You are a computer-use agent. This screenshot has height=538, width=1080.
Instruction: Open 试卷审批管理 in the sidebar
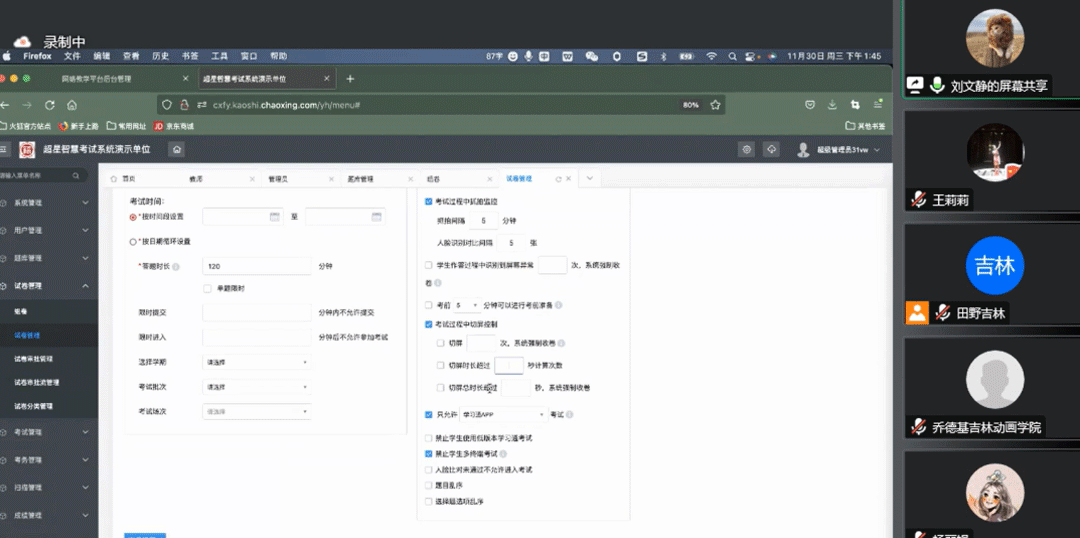pyautogui.click(x=33, y=358)
